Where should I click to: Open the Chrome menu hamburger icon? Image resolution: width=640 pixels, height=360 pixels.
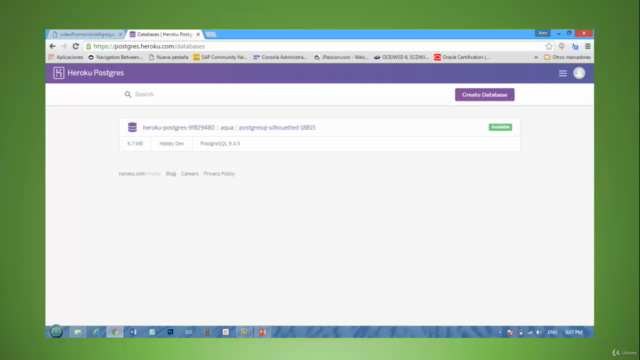tap(588, 46)
